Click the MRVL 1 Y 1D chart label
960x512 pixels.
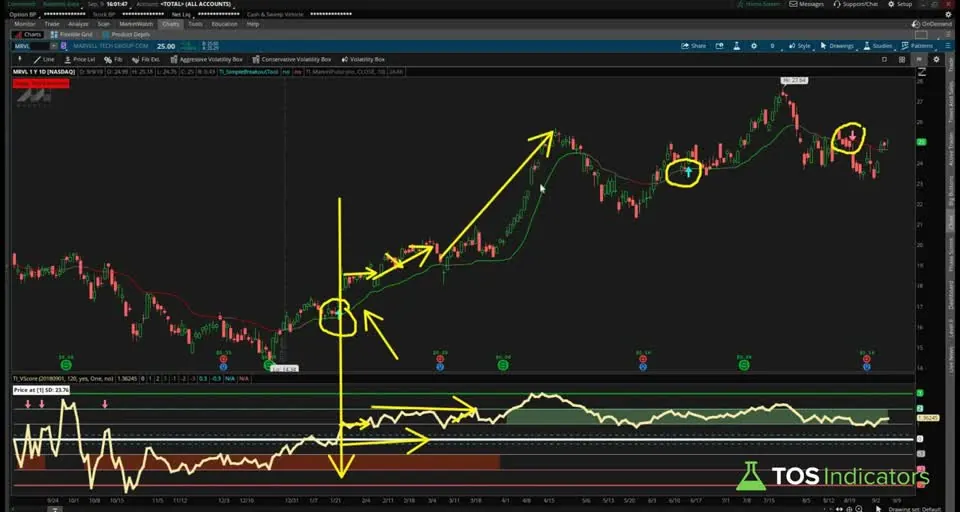click(x=44, y=72)
